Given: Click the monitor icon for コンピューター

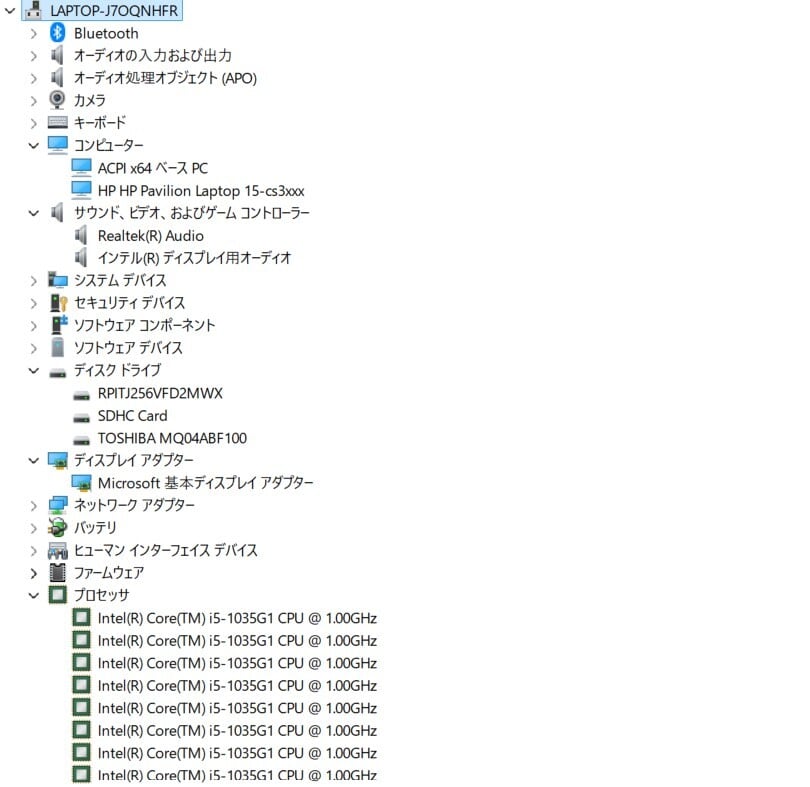Looking at the screenshot, I should click(x=57, y=145).
